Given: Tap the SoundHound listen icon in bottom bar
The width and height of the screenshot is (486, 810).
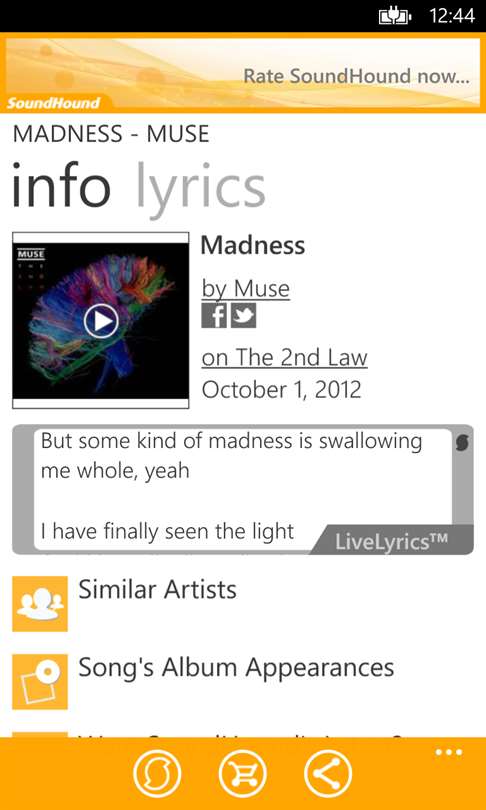Looking at the screenshot, I should (157, 774).
